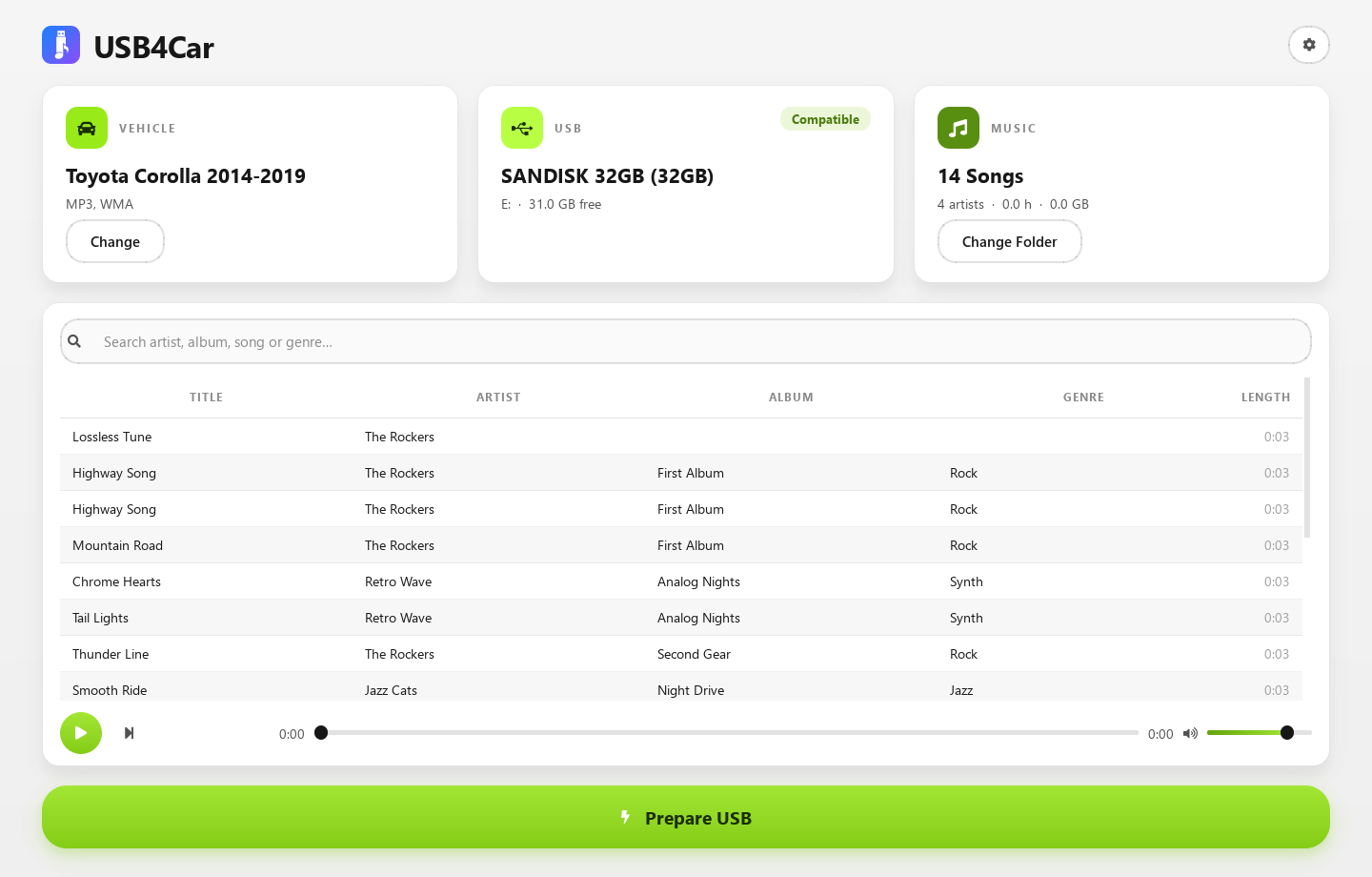This screenshot has width=1372, height=877.
Task: Click the playback progress seek bar
Action: [x=730, y=733]
